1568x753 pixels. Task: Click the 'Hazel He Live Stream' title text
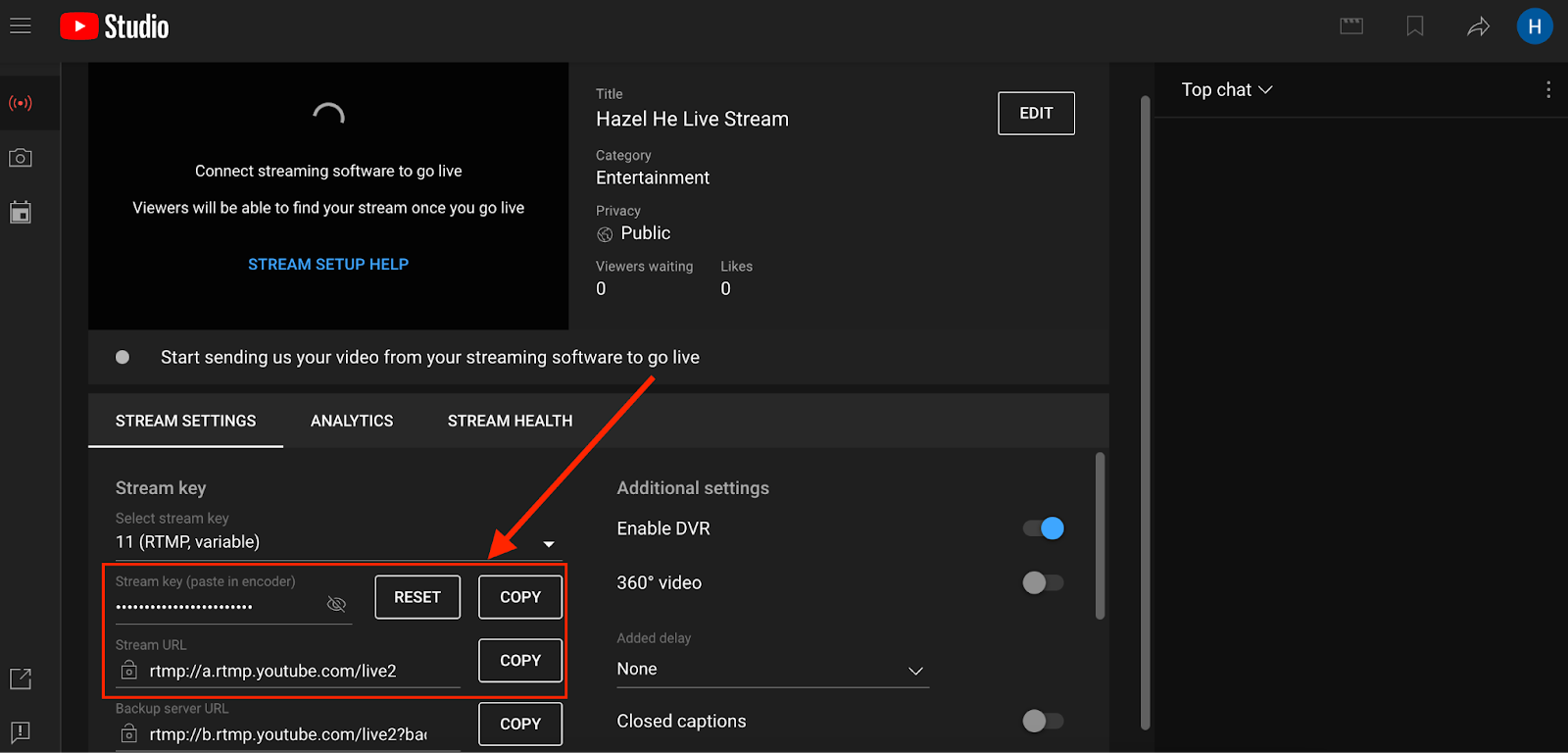(692, 120)
